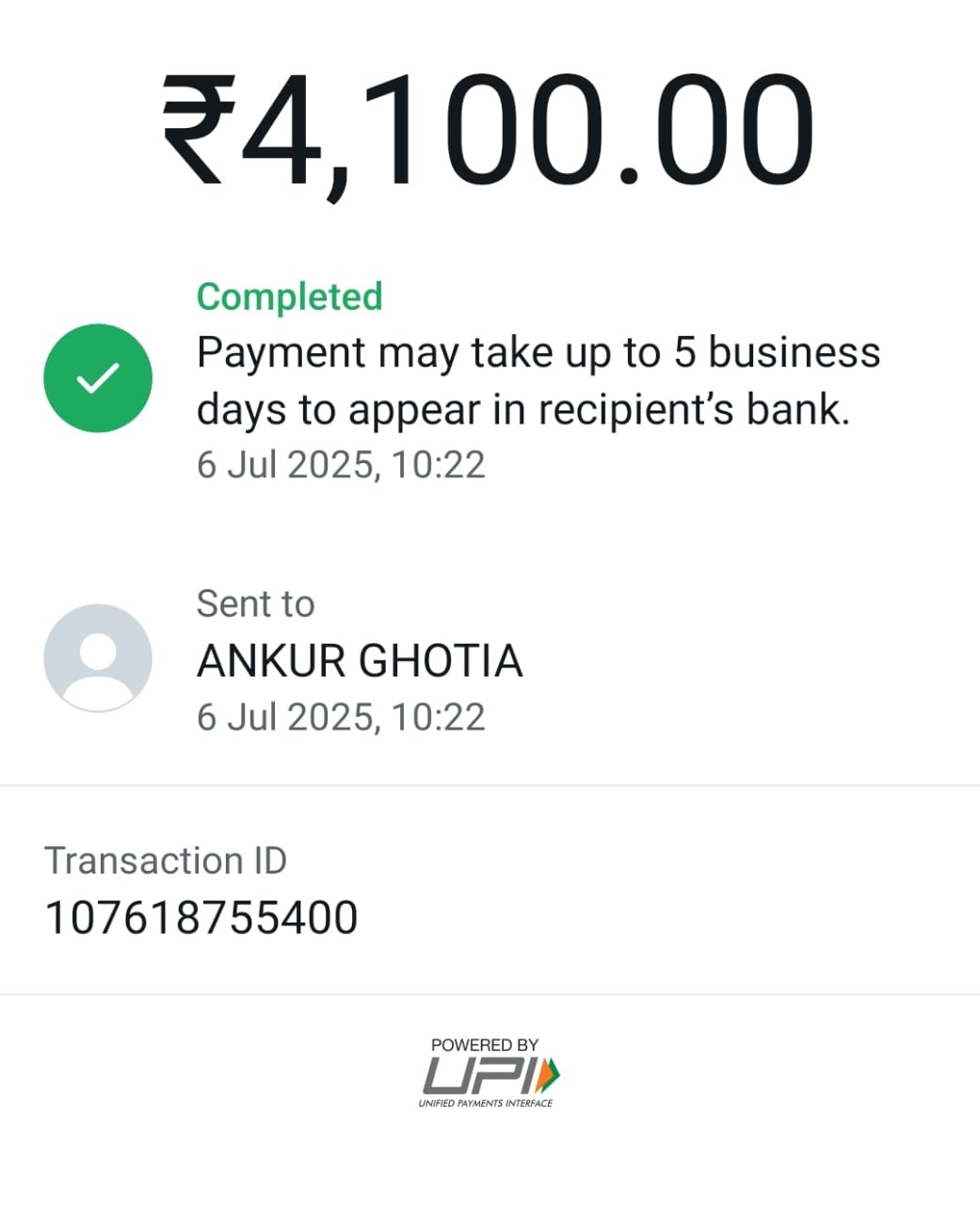
Task: Select the ₹4,100.00 amount digits
Action: tap(488, 132)
